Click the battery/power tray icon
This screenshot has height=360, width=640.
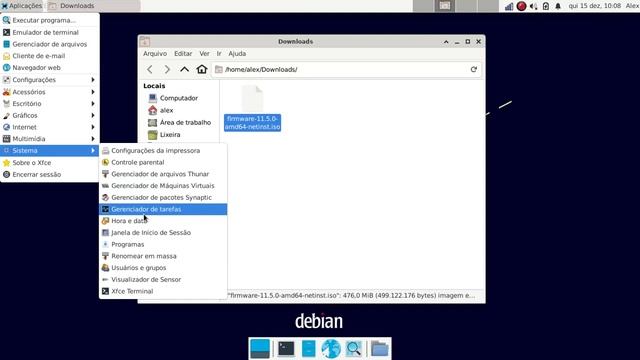point(546,6)
